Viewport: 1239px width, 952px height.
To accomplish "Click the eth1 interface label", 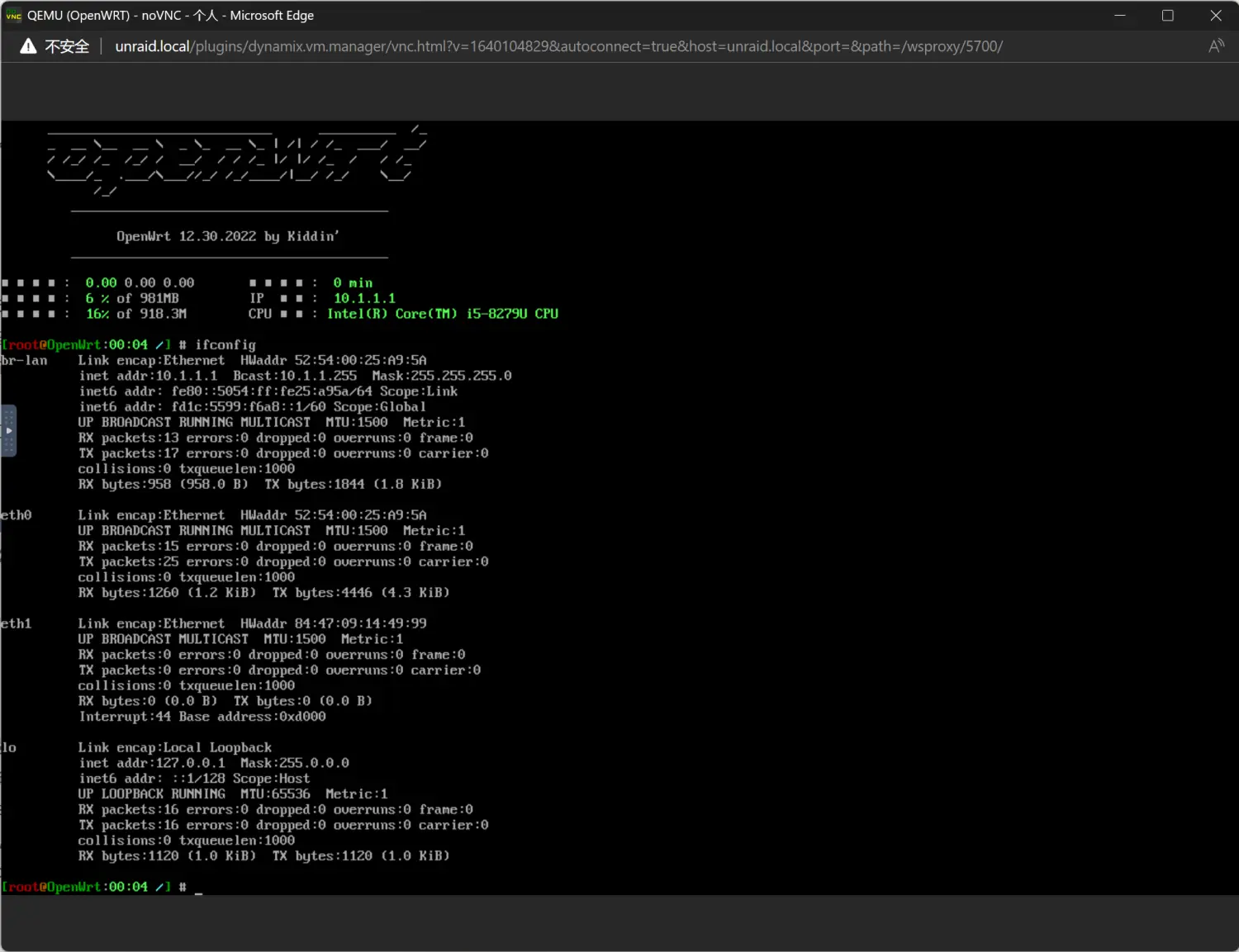I will 15,623.
